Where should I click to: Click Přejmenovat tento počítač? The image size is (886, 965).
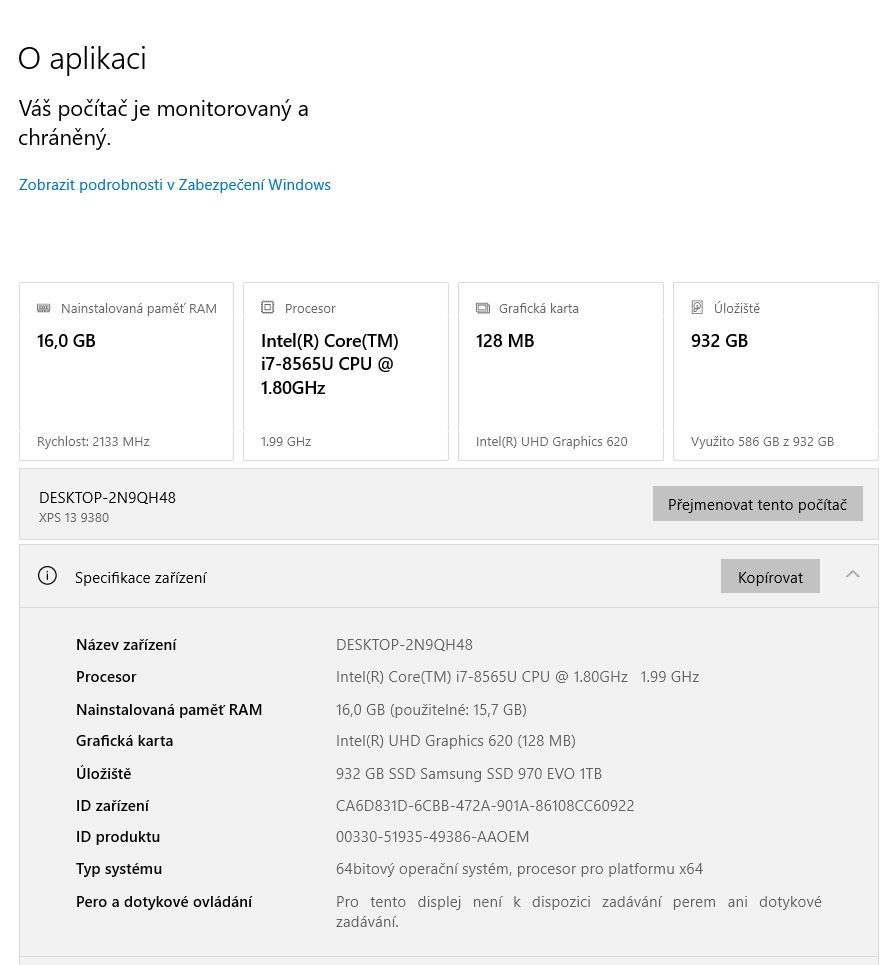click(x=757, y=504)
